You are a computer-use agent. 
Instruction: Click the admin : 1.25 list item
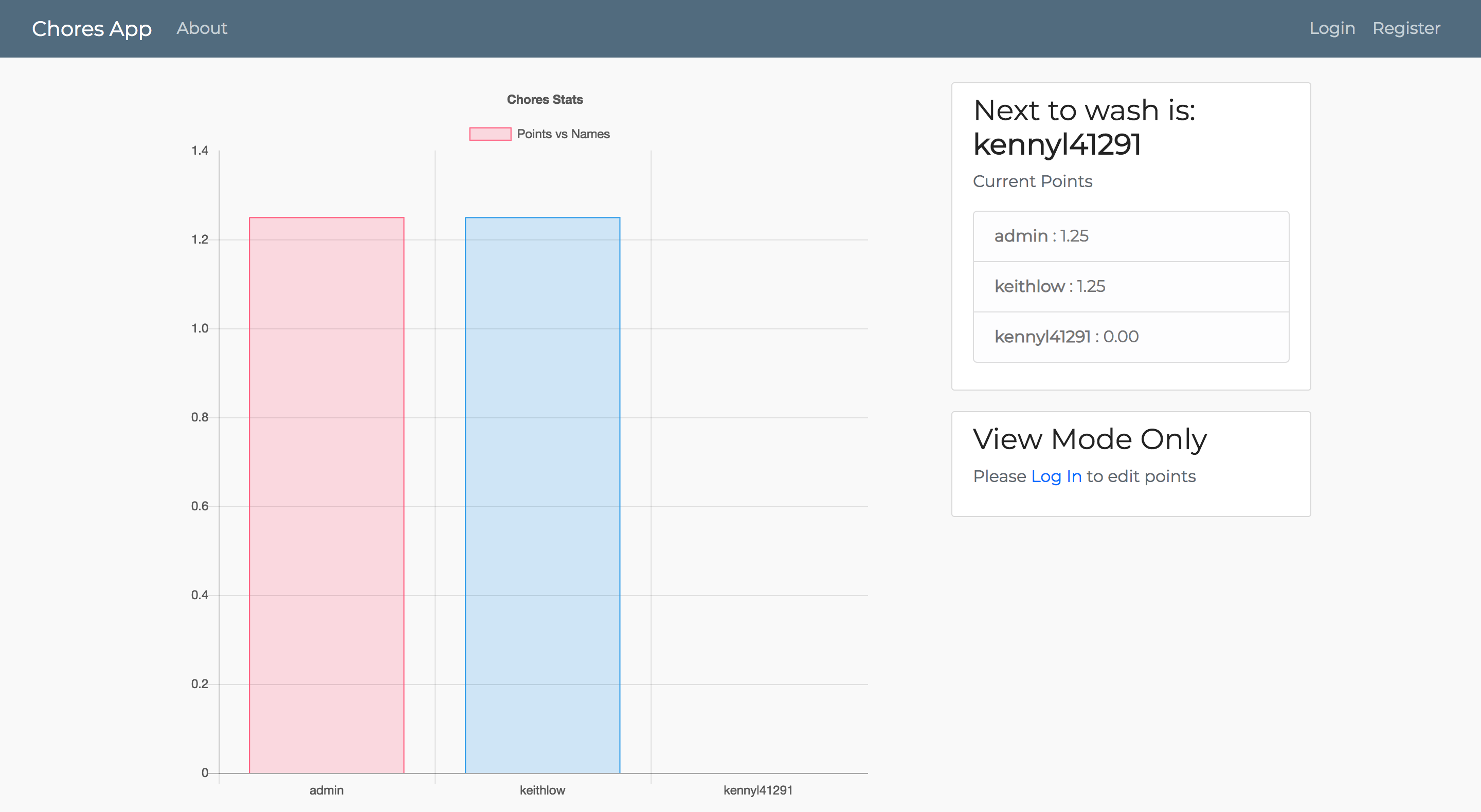tap(1131, 236)
